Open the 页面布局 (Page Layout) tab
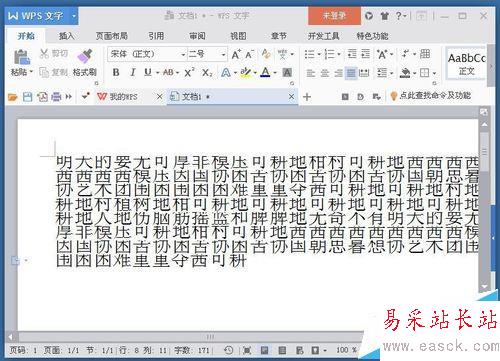 tap(112, 36)
